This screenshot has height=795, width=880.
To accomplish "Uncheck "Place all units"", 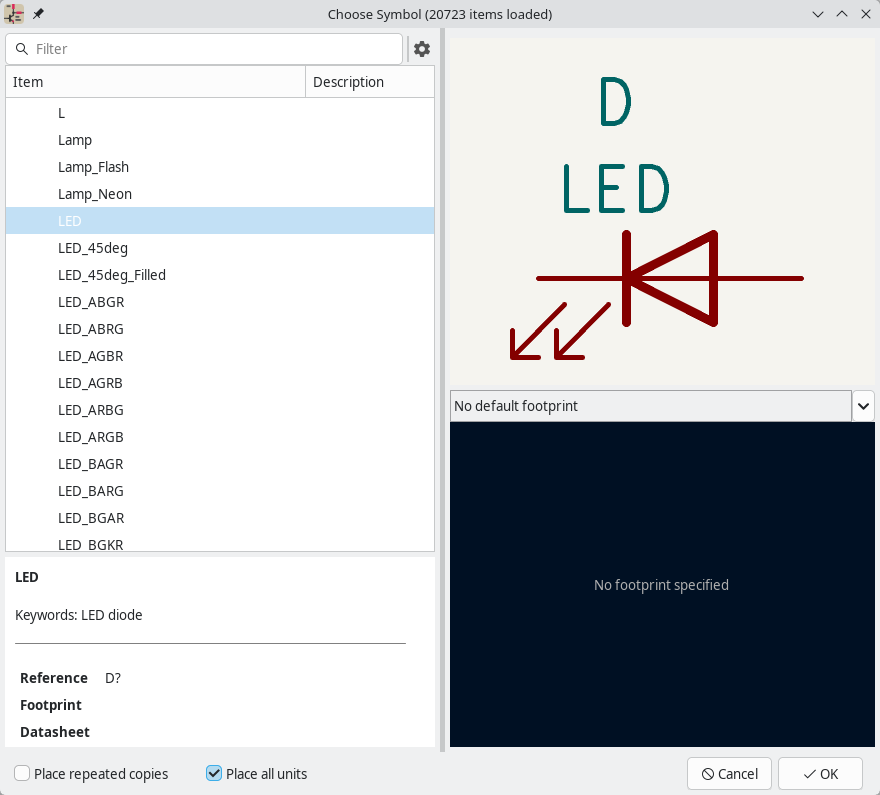I will click(x=213, y=773).
